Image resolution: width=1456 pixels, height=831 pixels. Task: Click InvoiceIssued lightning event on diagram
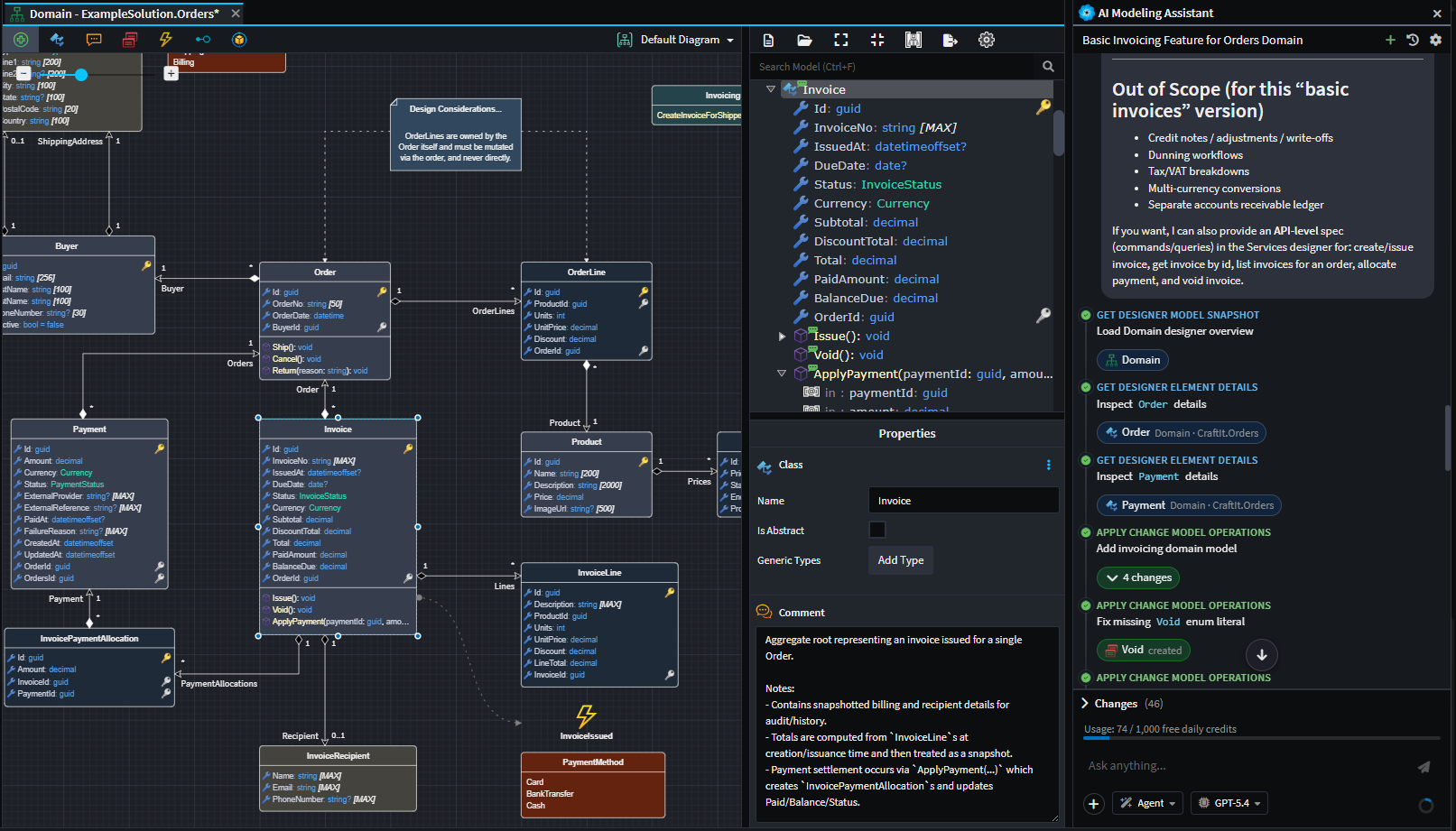pos(586,716)
